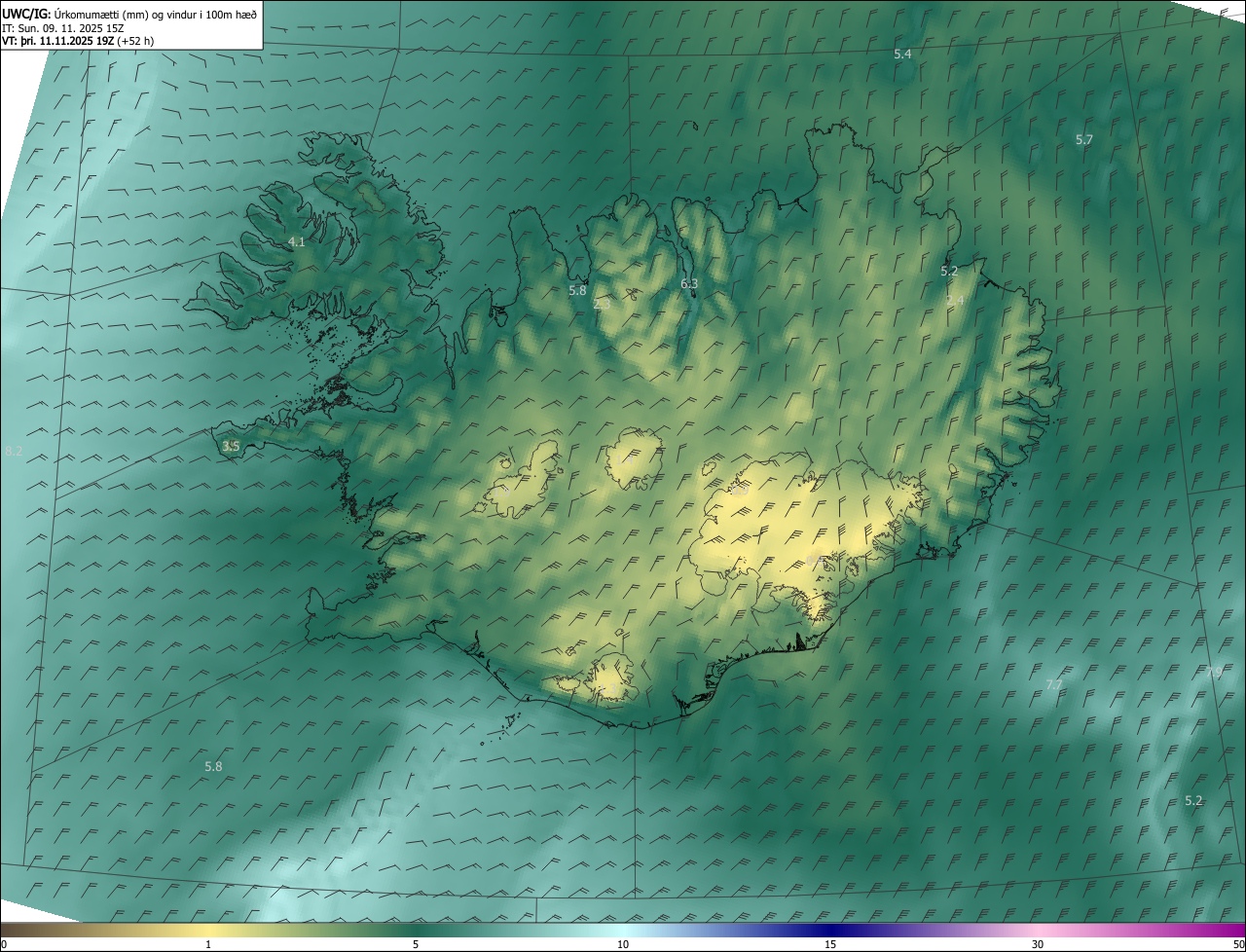This screenshot has width=1246, height=952.
Task: Click the magenta end of the color bar
Action: (1228, 931)
